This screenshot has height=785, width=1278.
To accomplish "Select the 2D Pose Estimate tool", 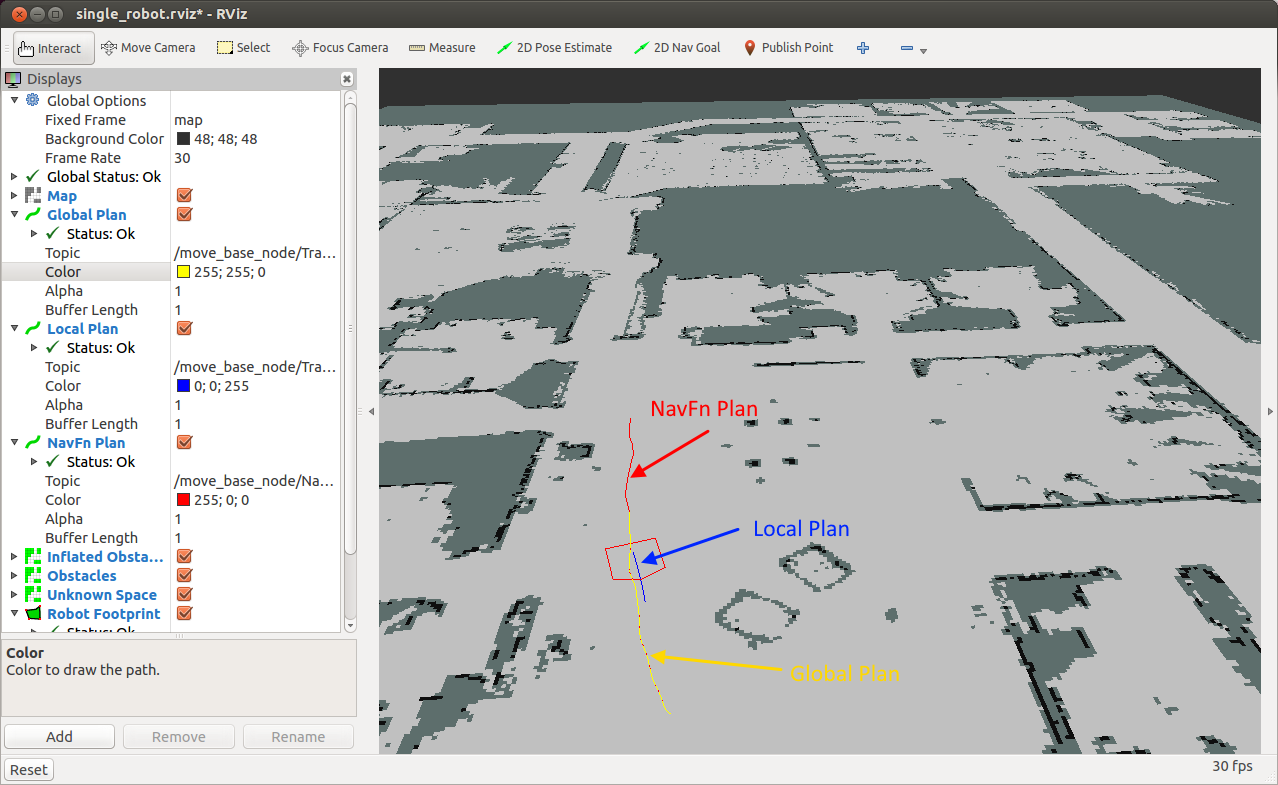I will (x=554, y=47).
